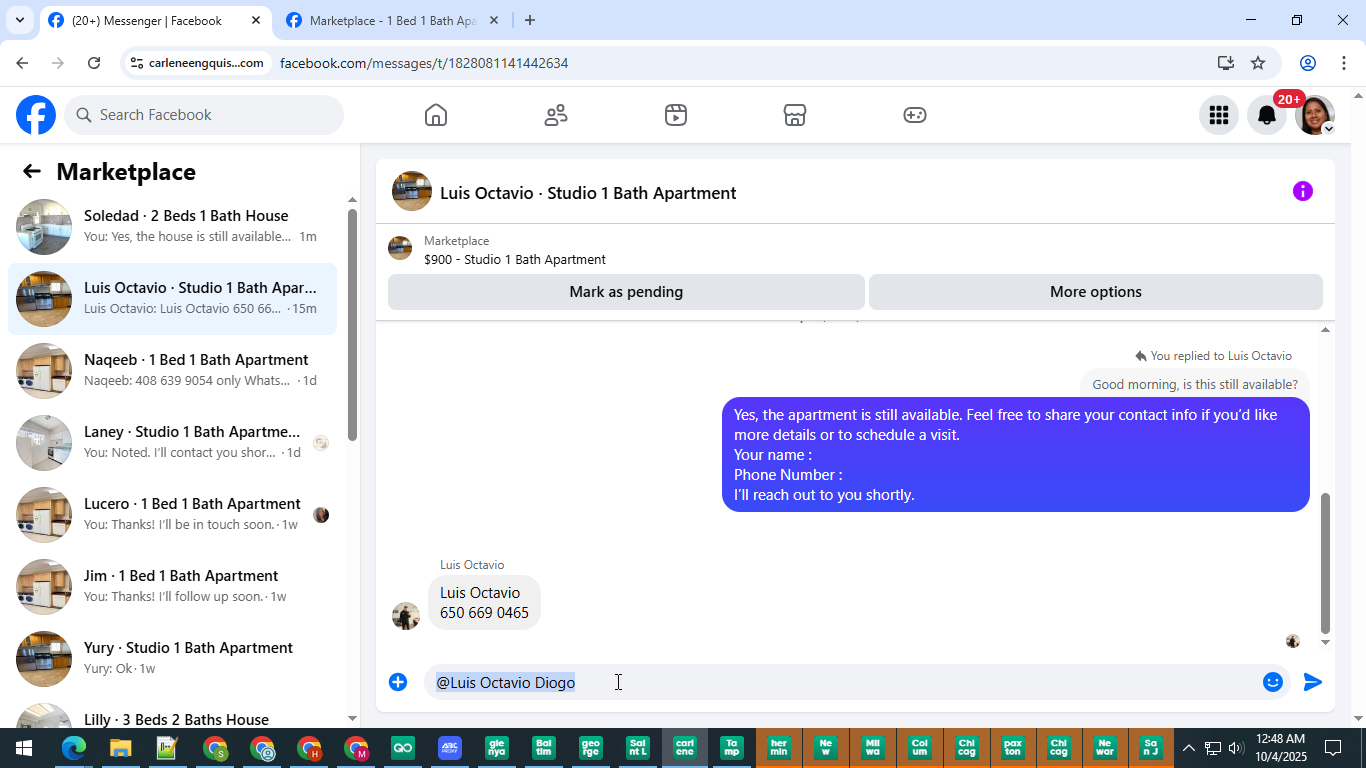The width and height of the screenshot is (1366, 768).
Task: Open the Windows Start menu
Action: pos(23,748)
